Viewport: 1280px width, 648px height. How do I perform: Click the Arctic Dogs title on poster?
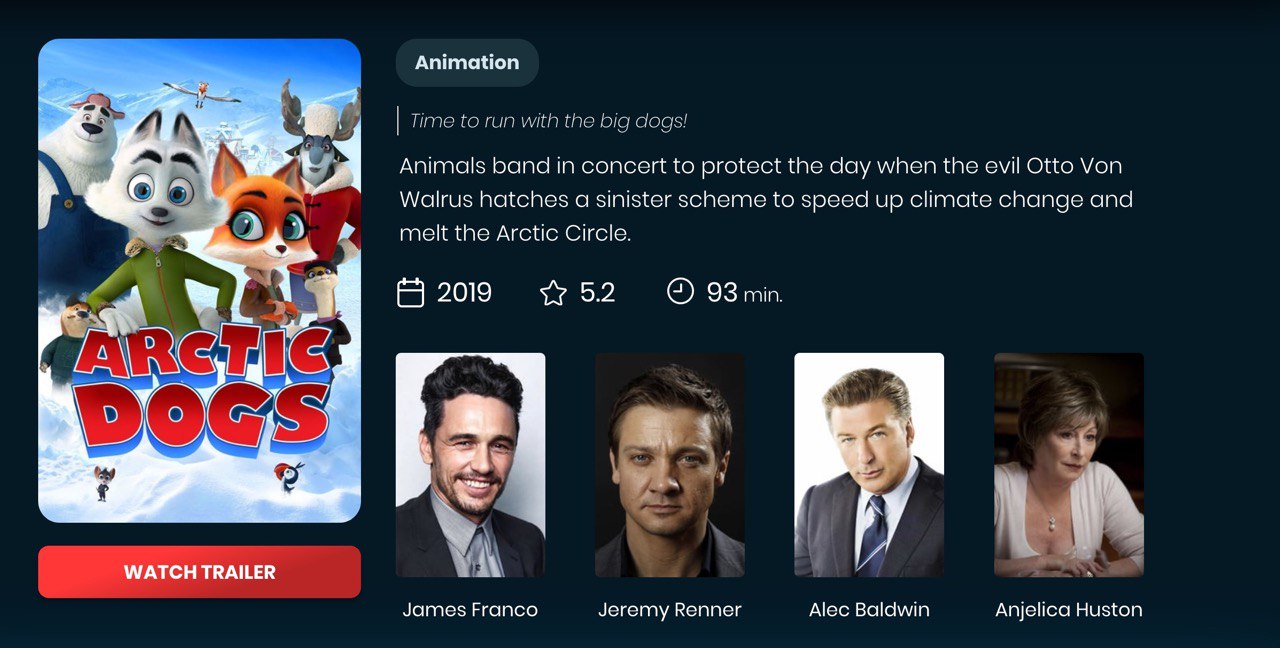click(x=201, y=392)
